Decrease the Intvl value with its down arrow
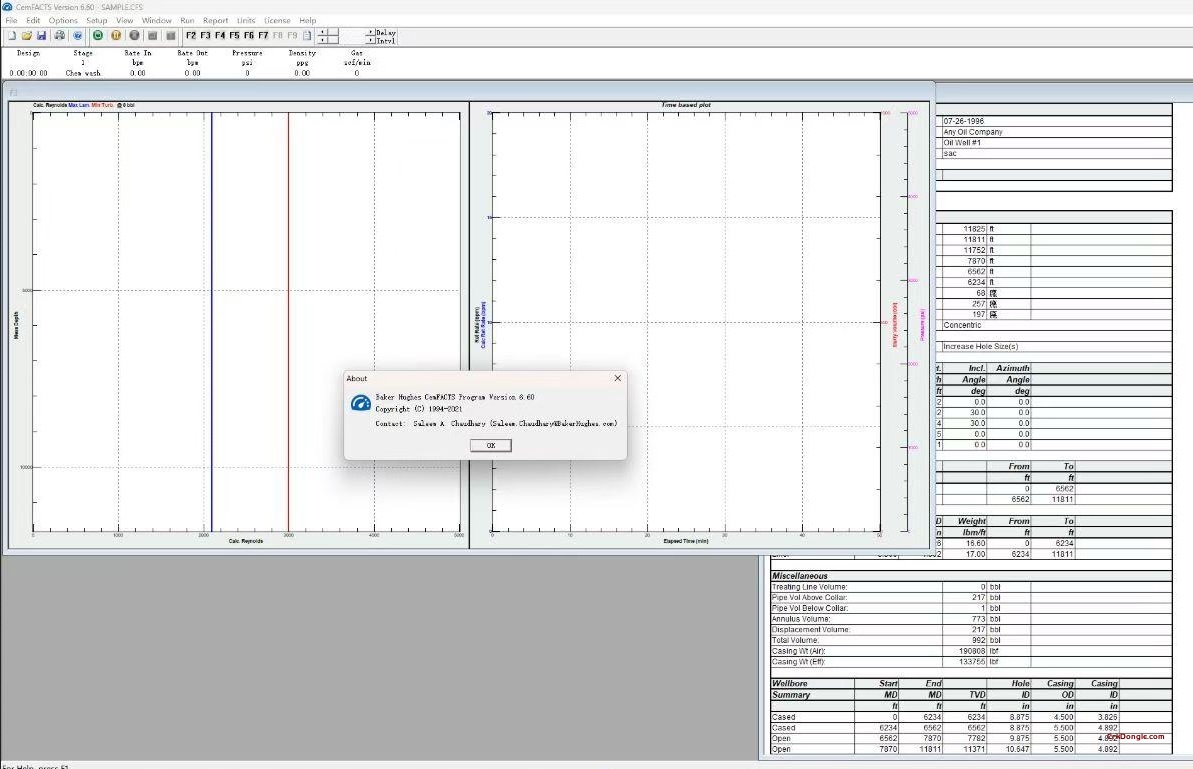Viewport: 1193px width, 769px height. [x=371, y=41]
